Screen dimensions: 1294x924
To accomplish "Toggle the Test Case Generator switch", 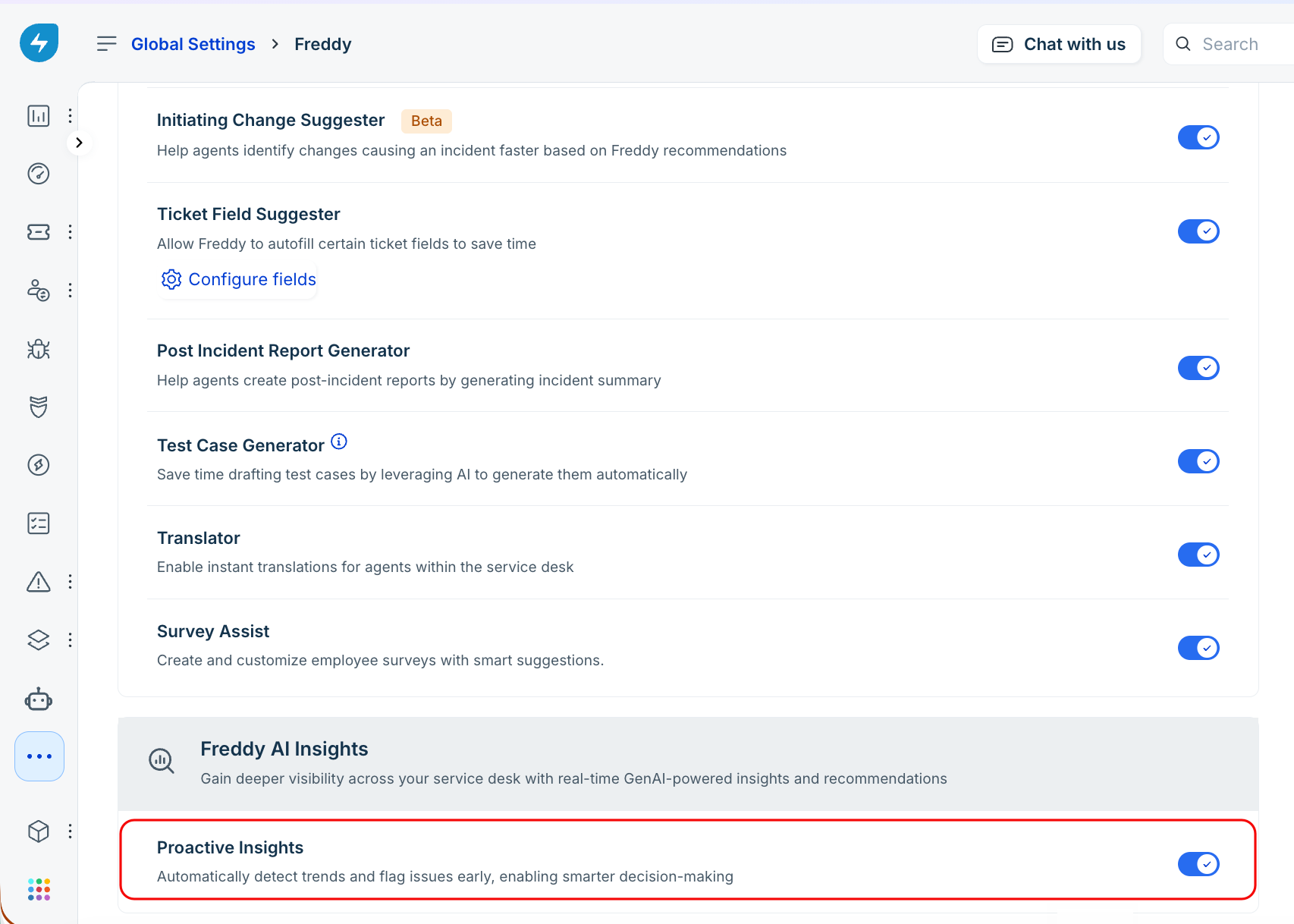I will (x=1198, y=461).
